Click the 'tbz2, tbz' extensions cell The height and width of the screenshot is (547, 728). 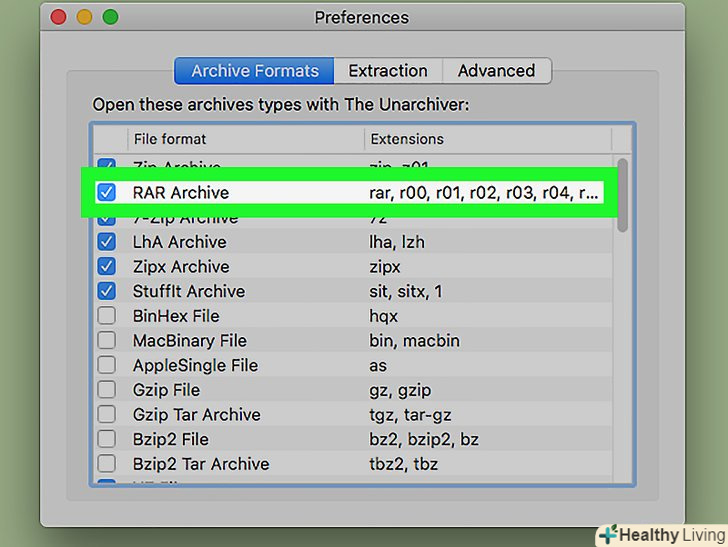tap(403, 464)
